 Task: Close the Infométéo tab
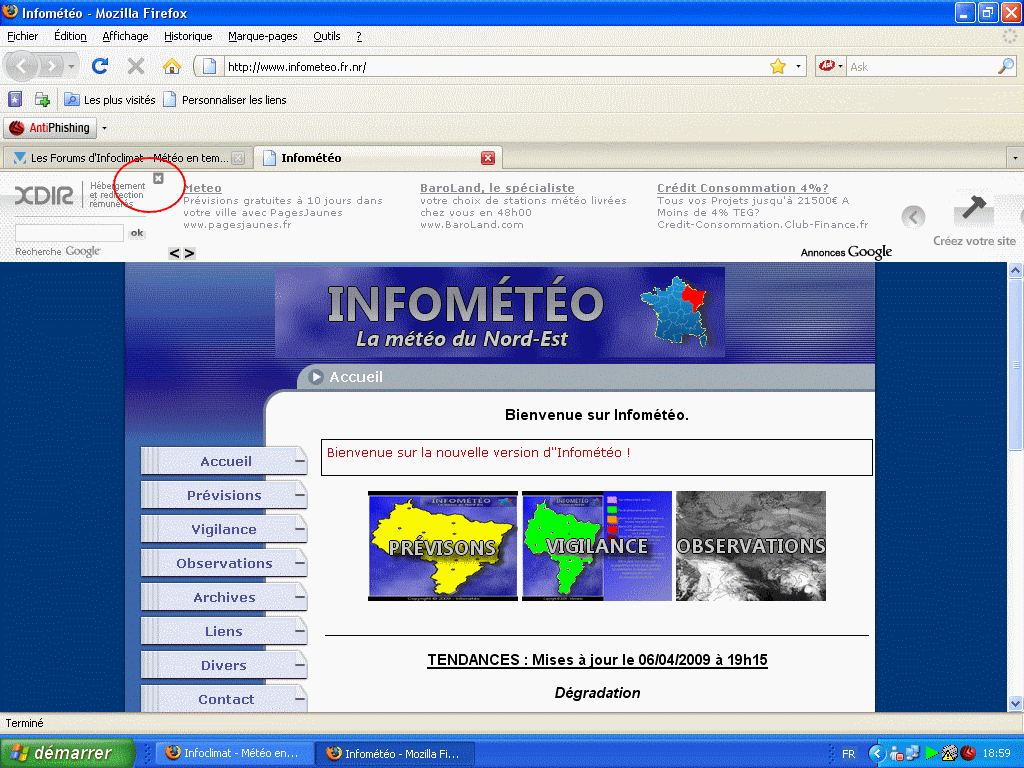click(x=488, y=158)
